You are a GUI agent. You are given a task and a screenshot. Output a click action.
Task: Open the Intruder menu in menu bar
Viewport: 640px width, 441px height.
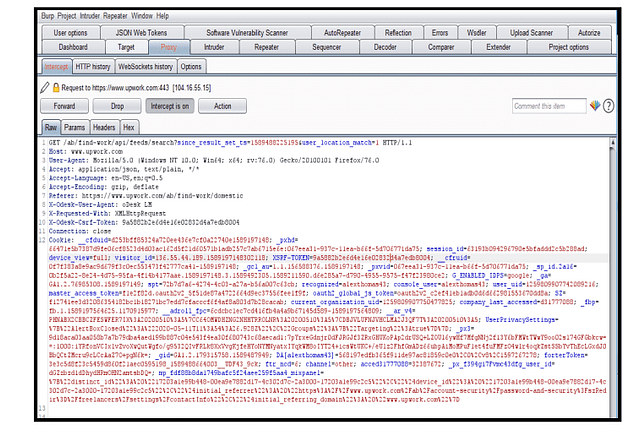90,16
